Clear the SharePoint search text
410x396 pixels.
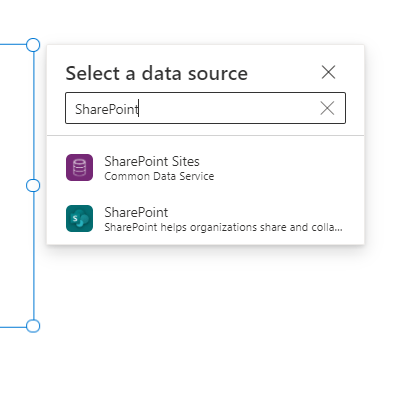327,108
